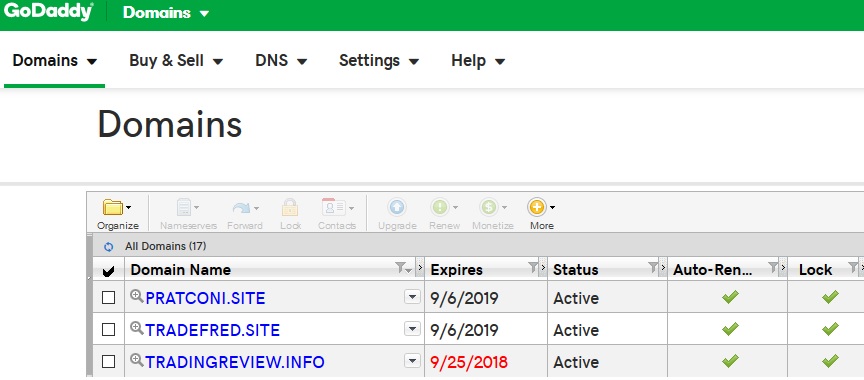Click the Auto-Renew column filter icon
864x380 pixels.
click(773, 268)
